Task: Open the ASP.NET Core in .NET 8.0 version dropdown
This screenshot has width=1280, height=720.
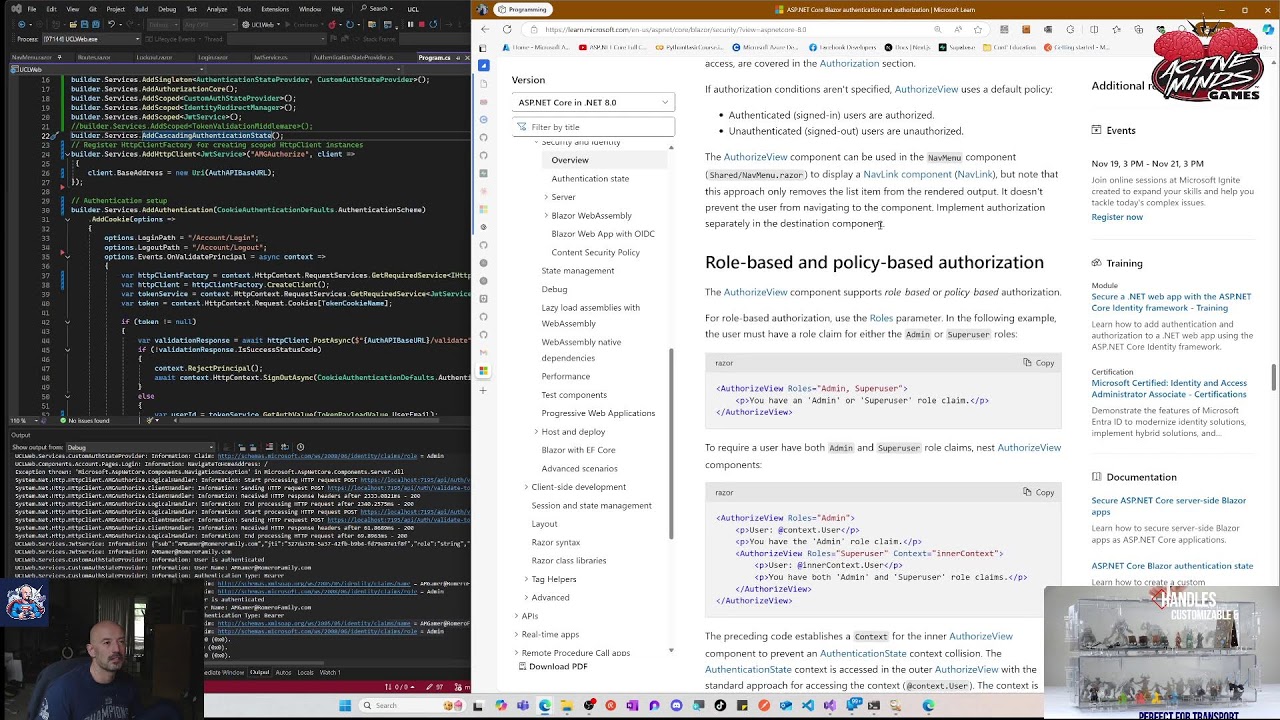Action: (593, 102)
